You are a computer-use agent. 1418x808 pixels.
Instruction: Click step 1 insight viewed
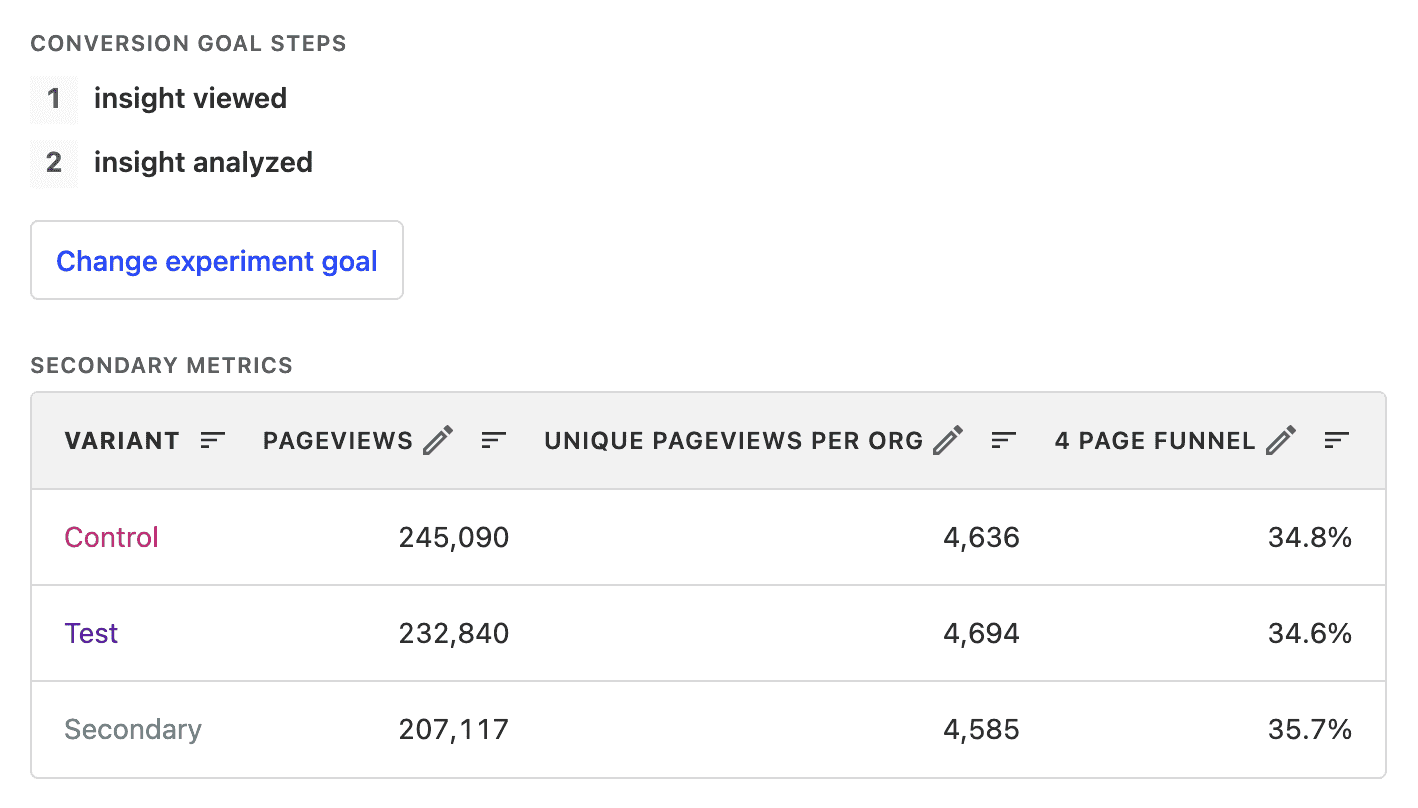(x=190, y=99)
